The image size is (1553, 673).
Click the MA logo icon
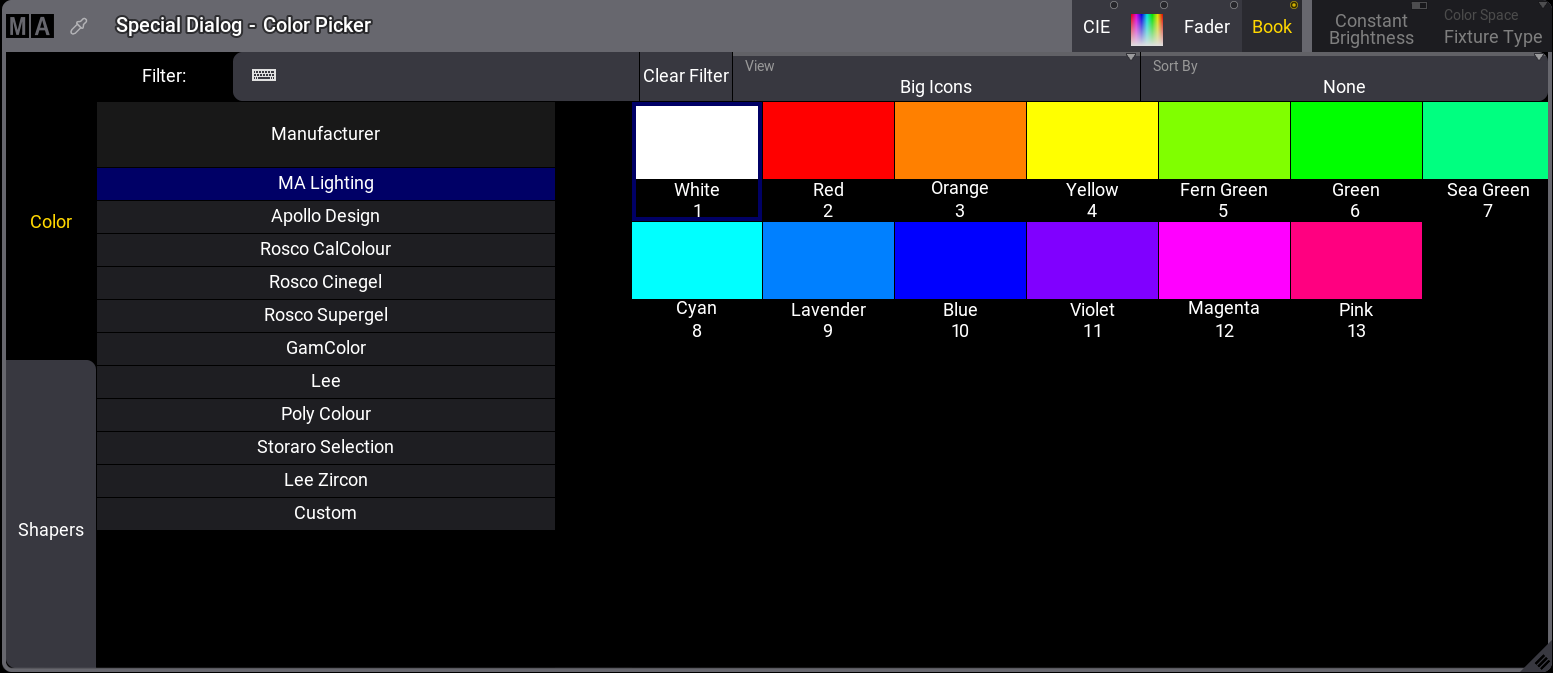(x=29, y=27)
